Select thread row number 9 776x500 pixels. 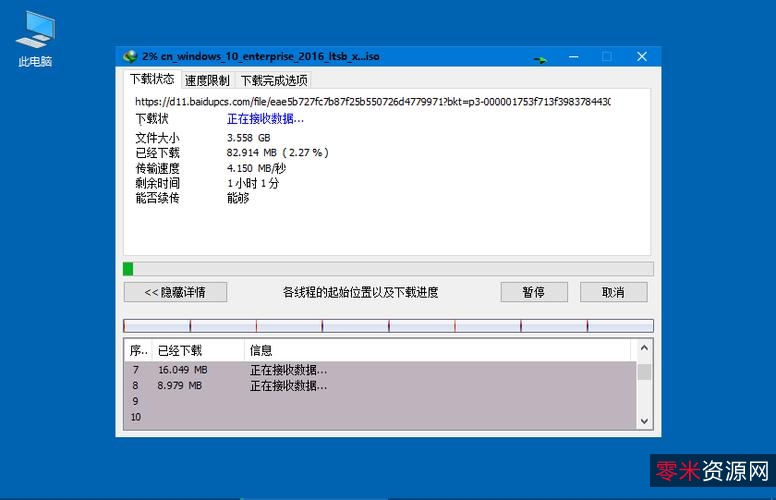pos(380,401)
